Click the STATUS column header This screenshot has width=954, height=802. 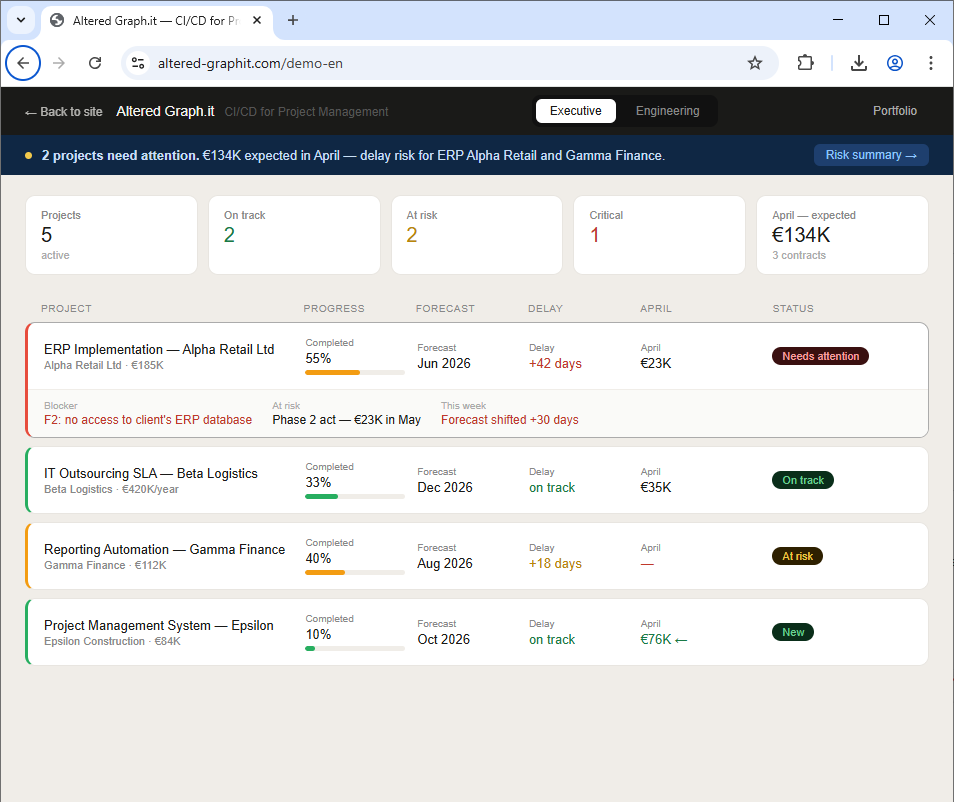(793, 309)
